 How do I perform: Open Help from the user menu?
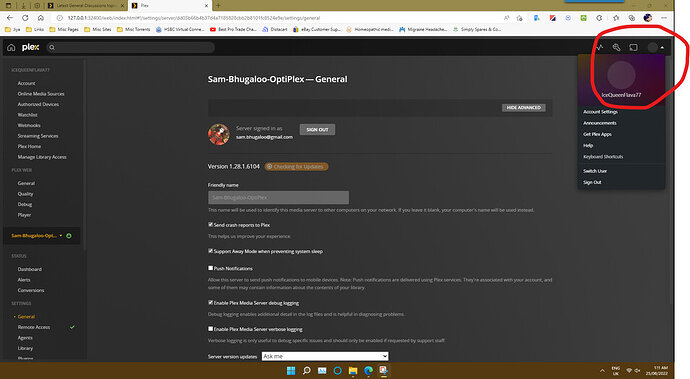point(588,145)
